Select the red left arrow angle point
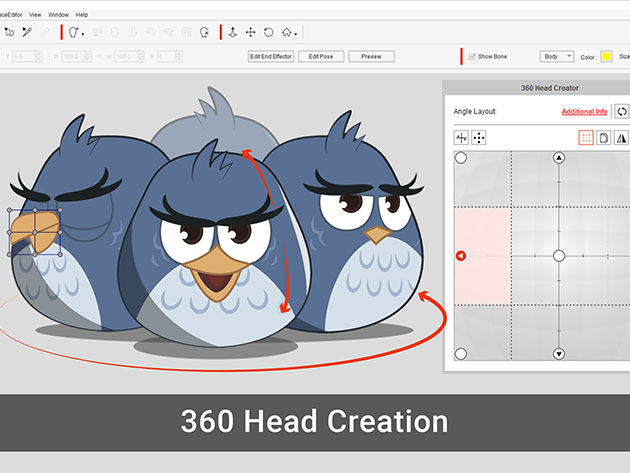 tap(461, 256)
